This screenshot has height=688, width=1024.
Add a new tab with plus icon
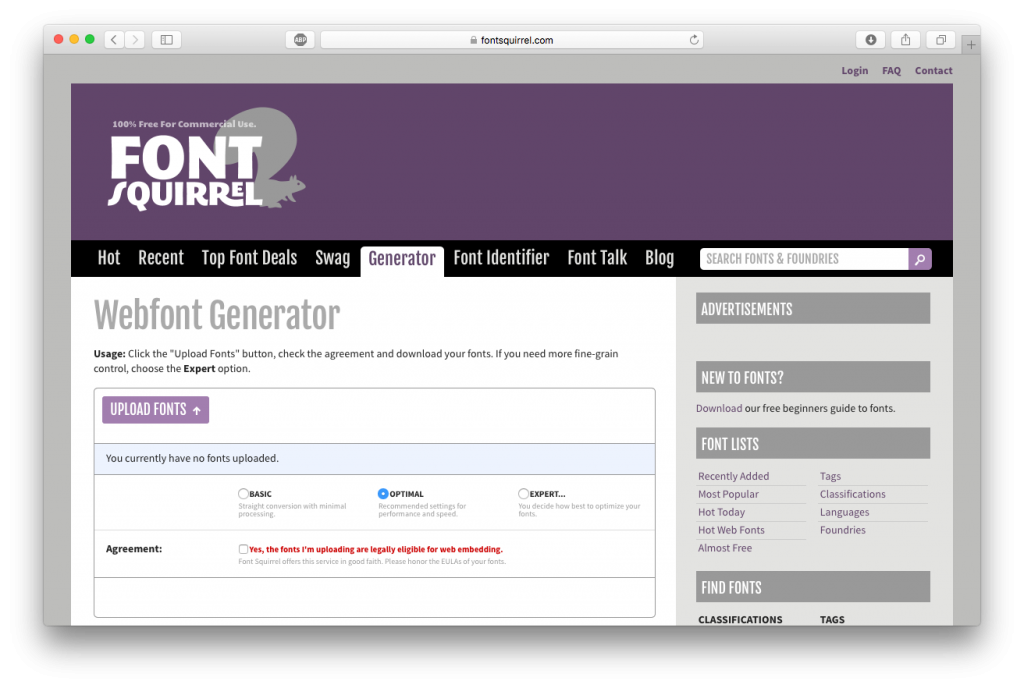(x=971, y=44)
